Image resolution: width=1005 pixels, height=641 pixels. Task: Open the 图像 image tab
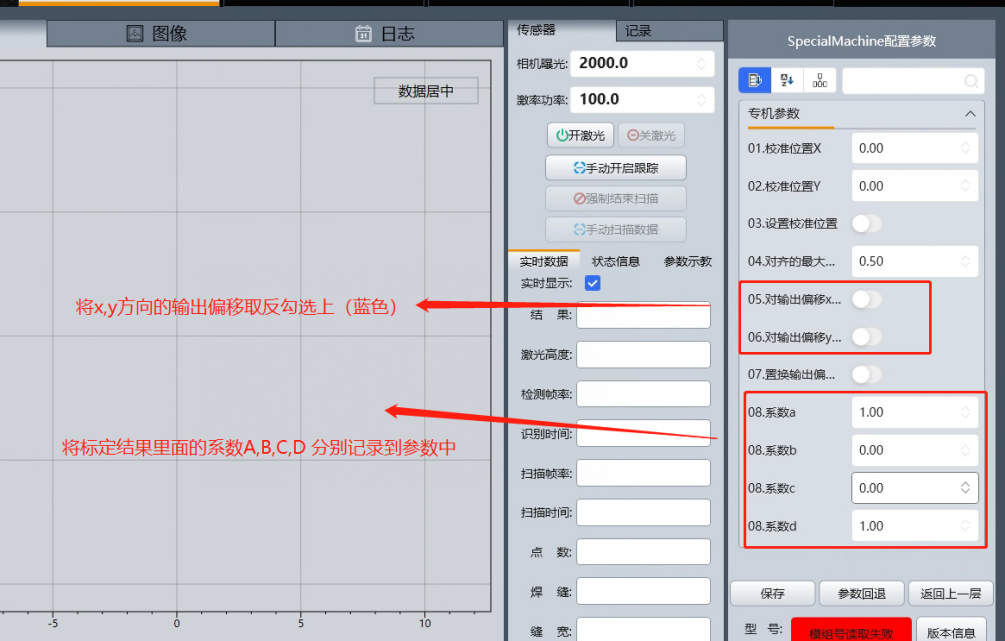click(x=160, y=33)
